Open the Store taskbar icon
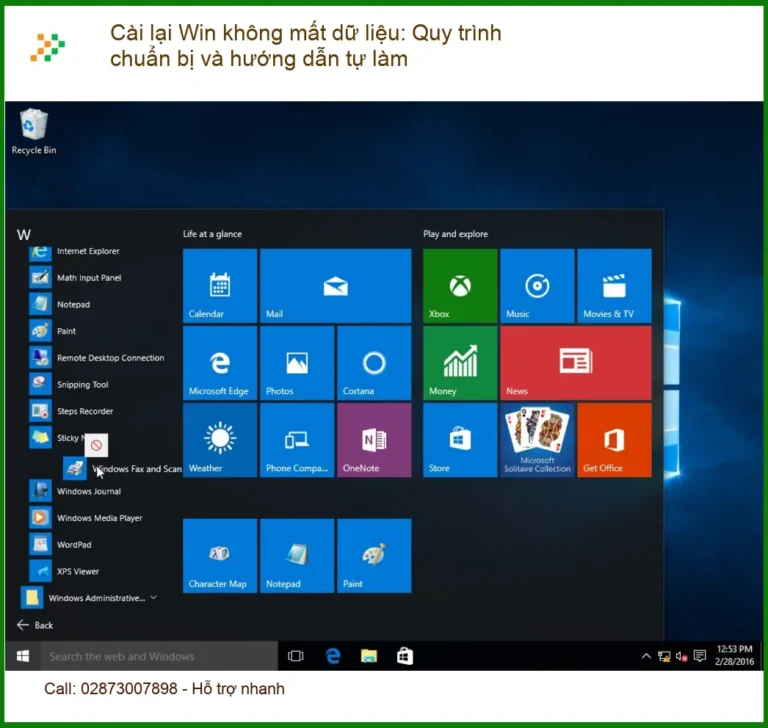768x728 pixels. coord(405,656)
